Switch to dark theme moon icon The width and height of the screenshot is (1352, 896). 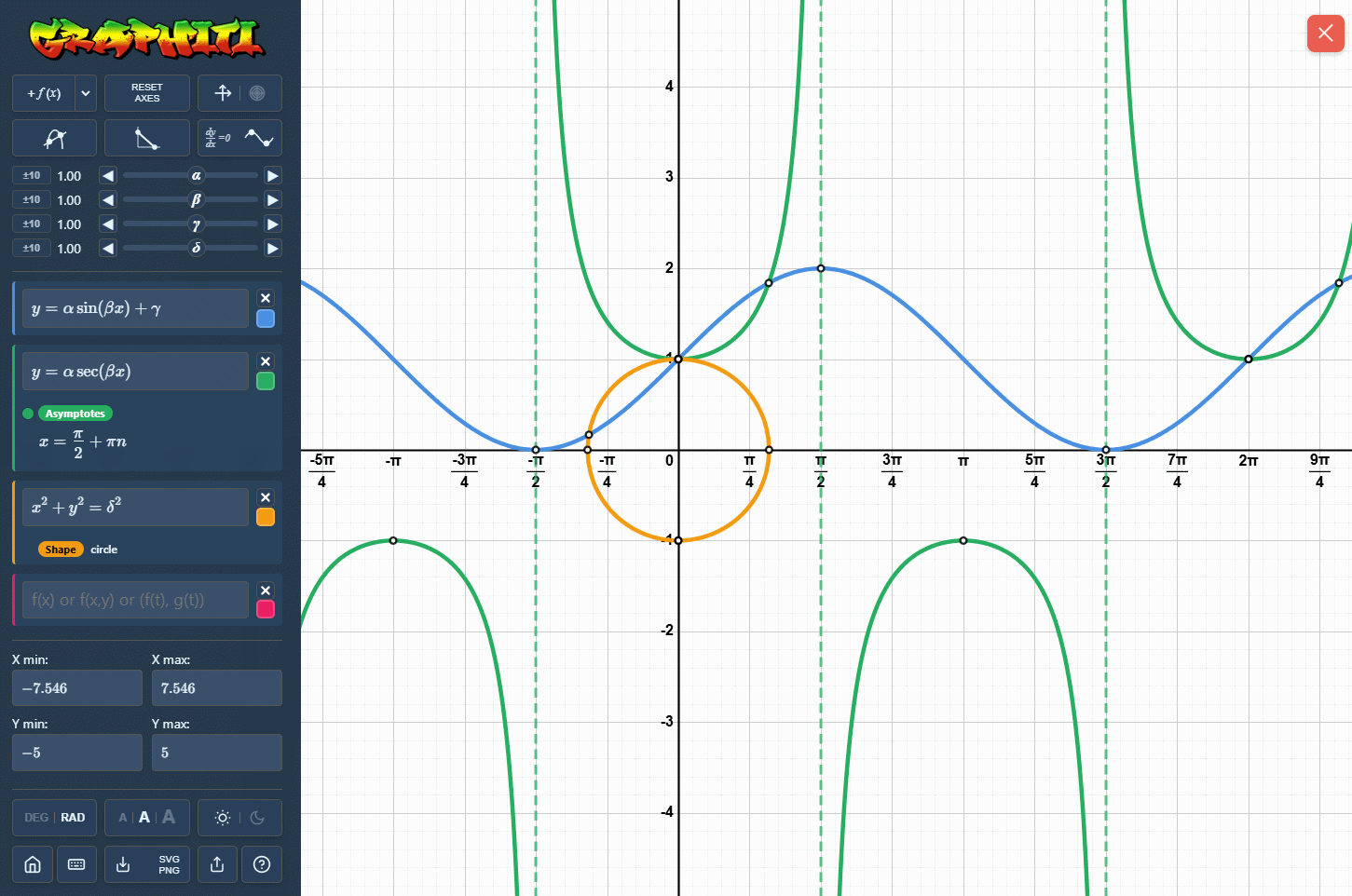pyautogui.click(x=258, y=818)
